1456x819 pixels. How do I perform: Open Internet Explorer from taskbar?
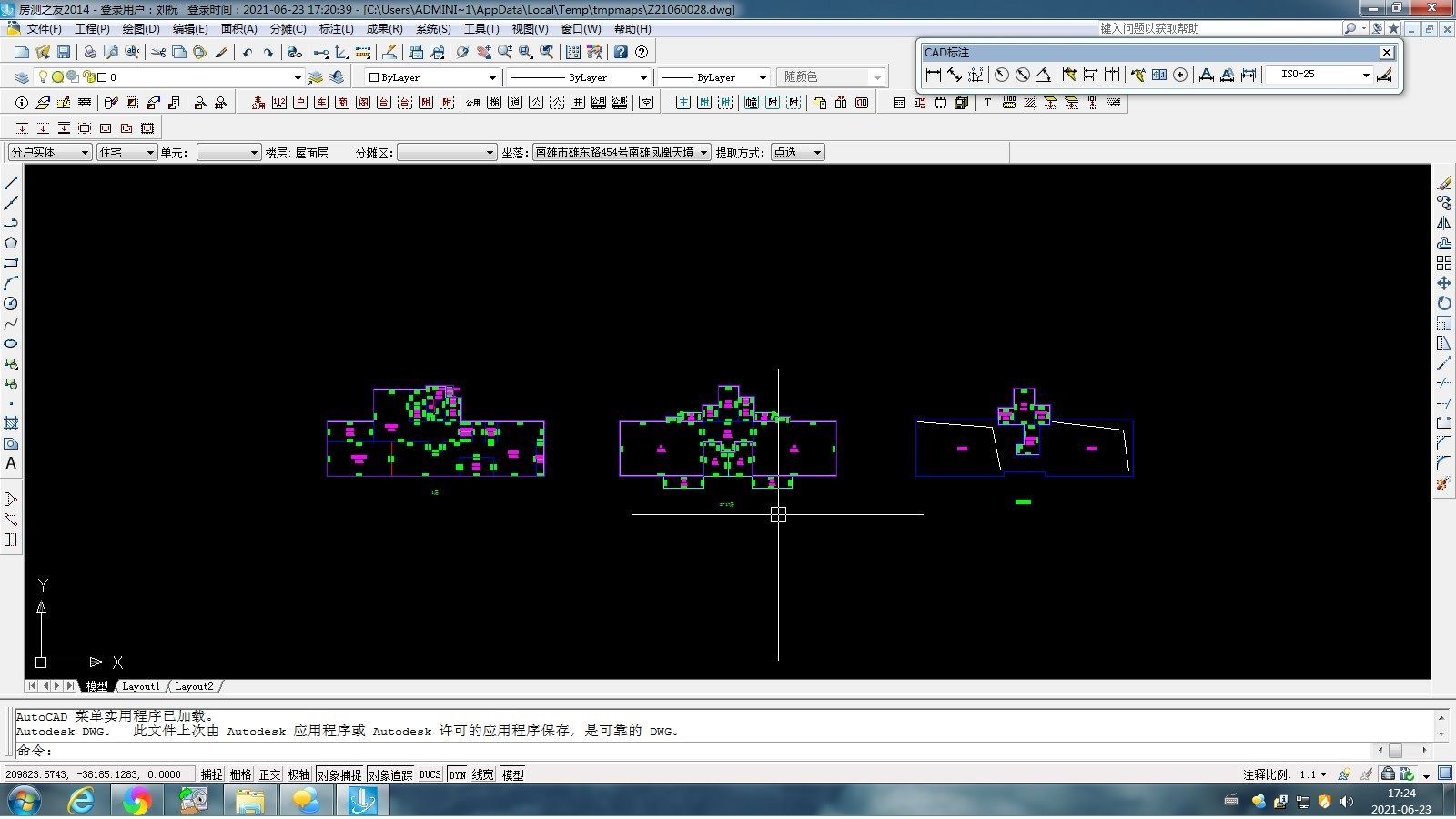point(82,802)
